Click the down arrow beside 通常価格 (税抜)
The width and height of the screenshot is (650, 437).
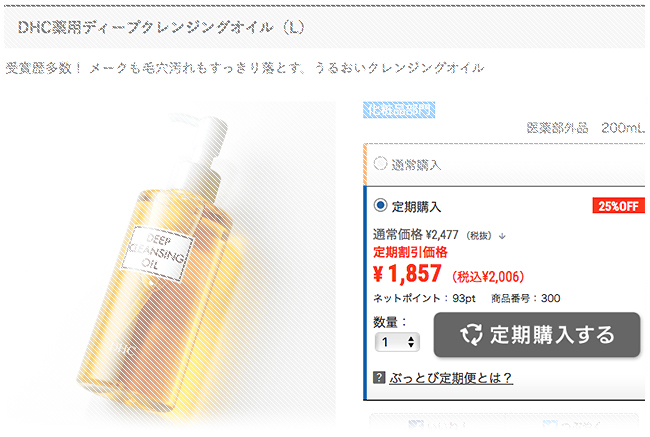coord(502,236)
